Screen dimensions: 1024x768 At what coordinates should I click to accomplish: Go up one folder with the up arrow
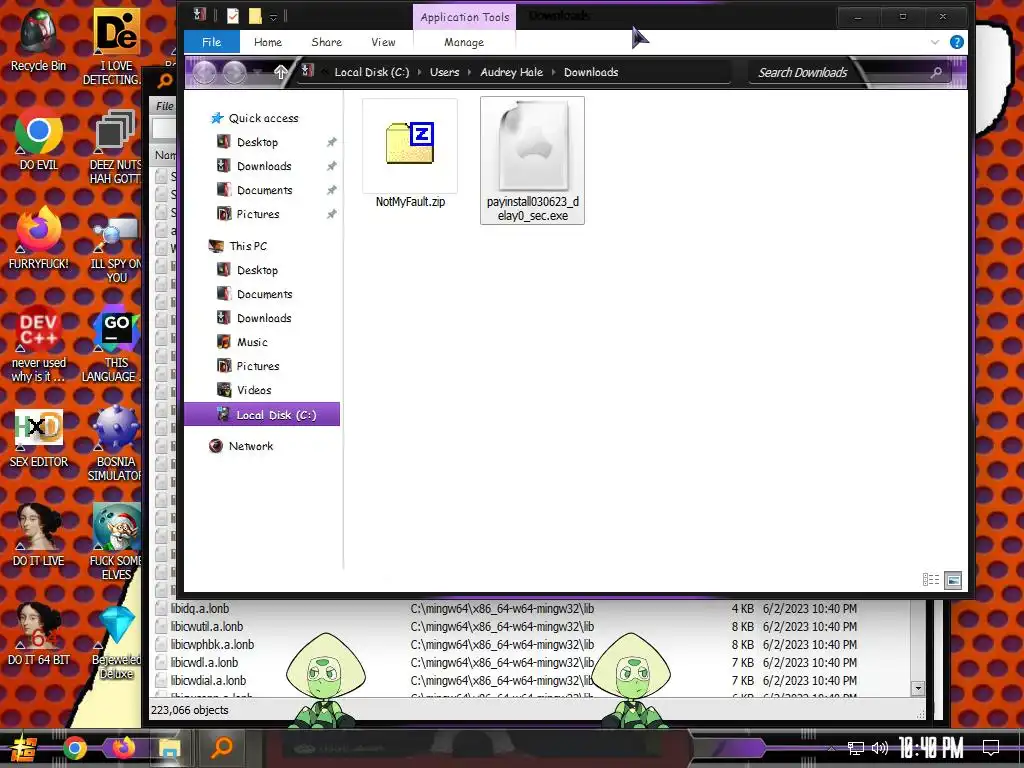tap(281, 72)
